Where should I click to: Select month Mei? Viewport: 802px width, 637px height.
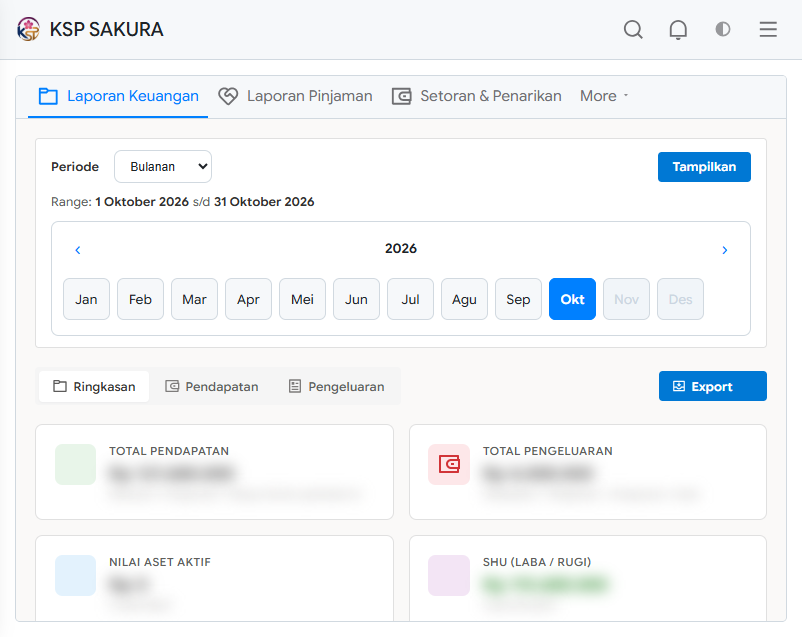pyautogui.click(x=302, y=299)
